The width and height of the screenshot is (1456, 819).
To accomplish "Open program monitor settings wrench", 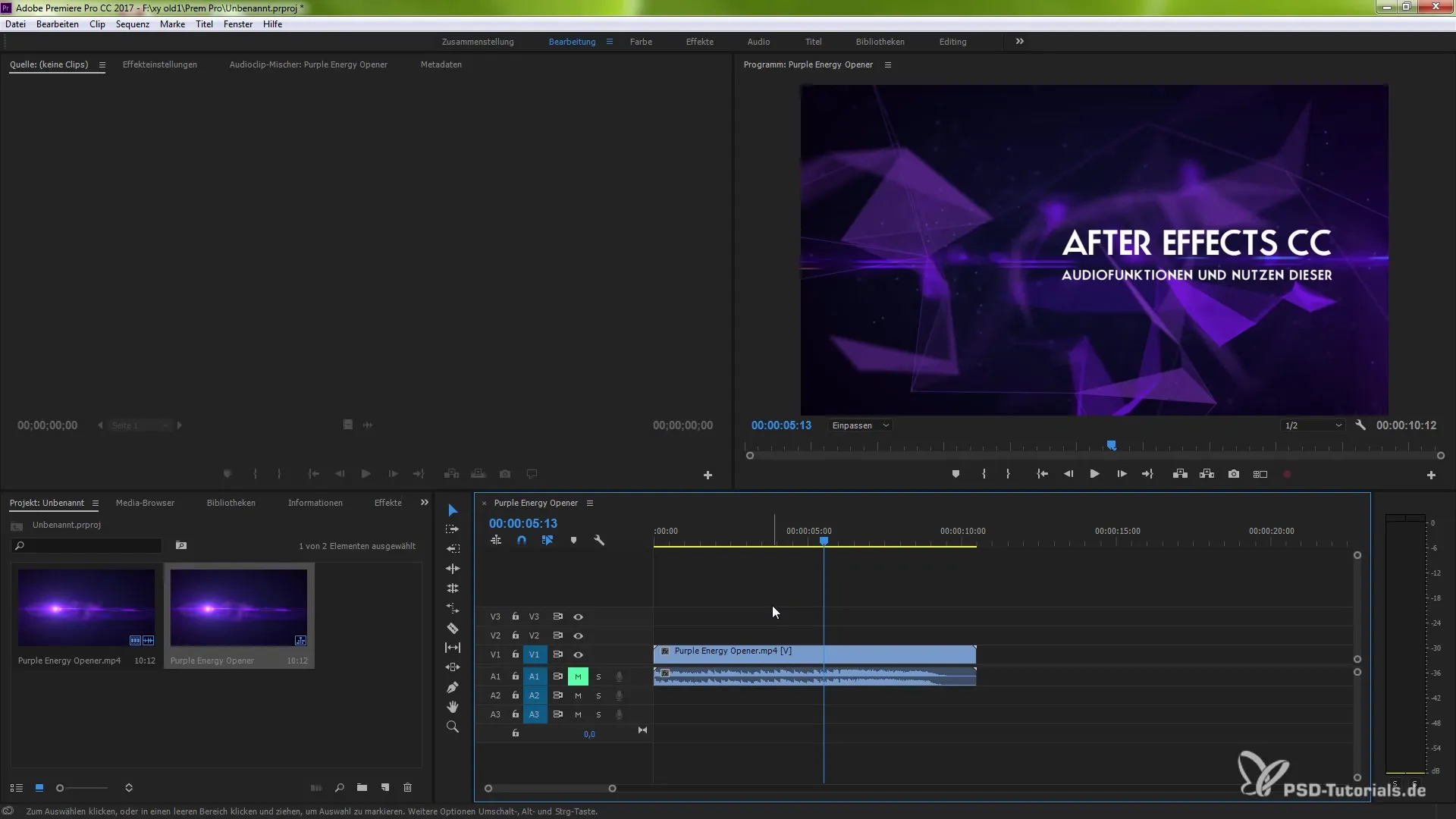I will (1360, 425).
